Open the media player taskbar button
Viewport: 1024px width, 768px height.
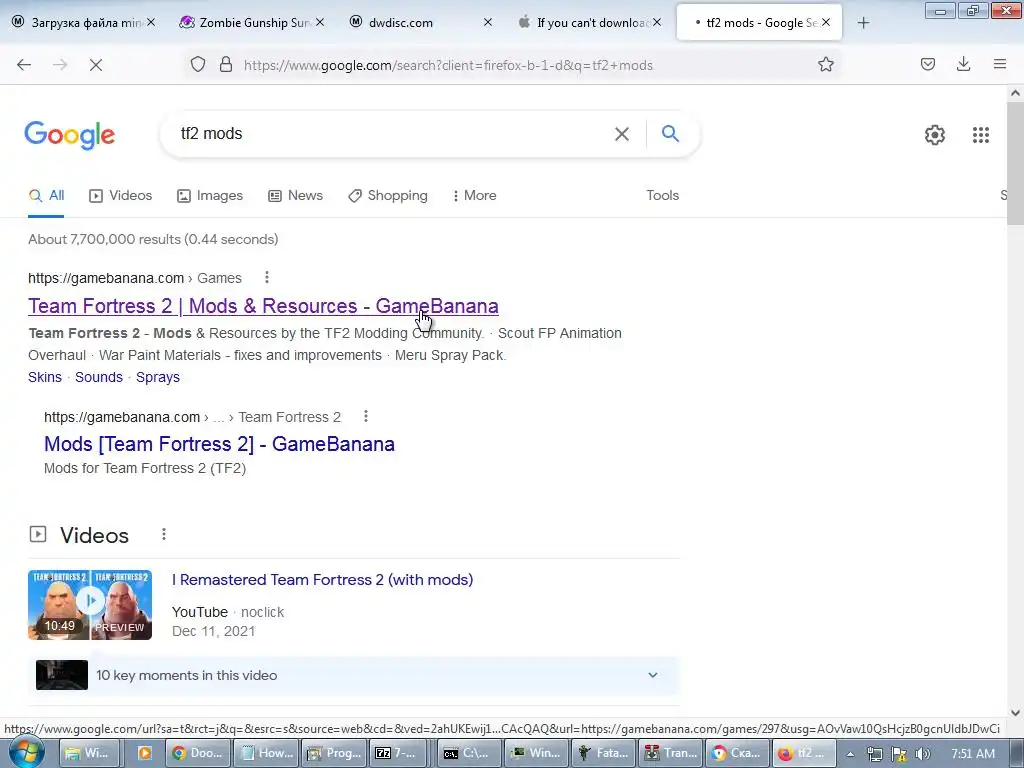point(144,753)
